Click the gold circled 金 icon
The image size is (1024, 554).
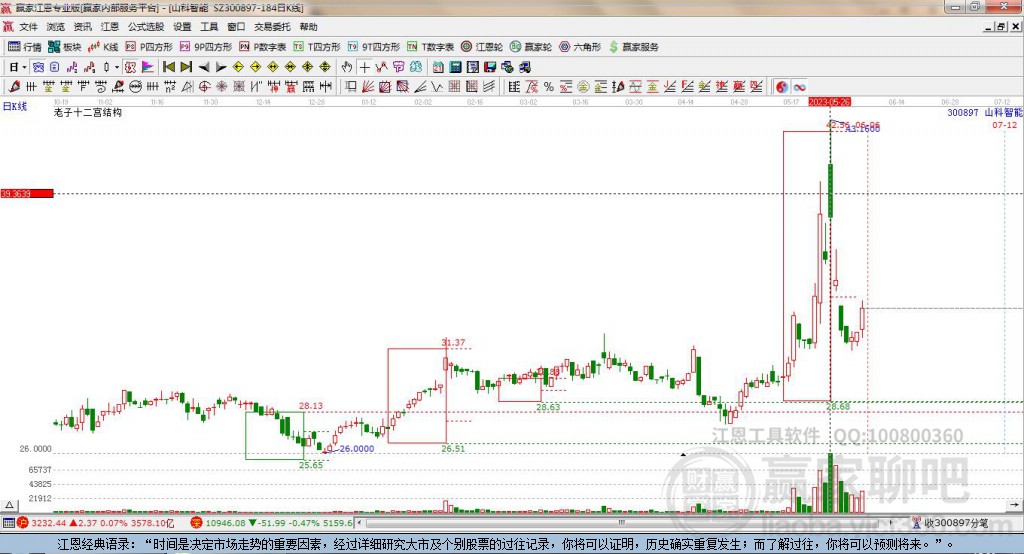(x=583, y=87)
